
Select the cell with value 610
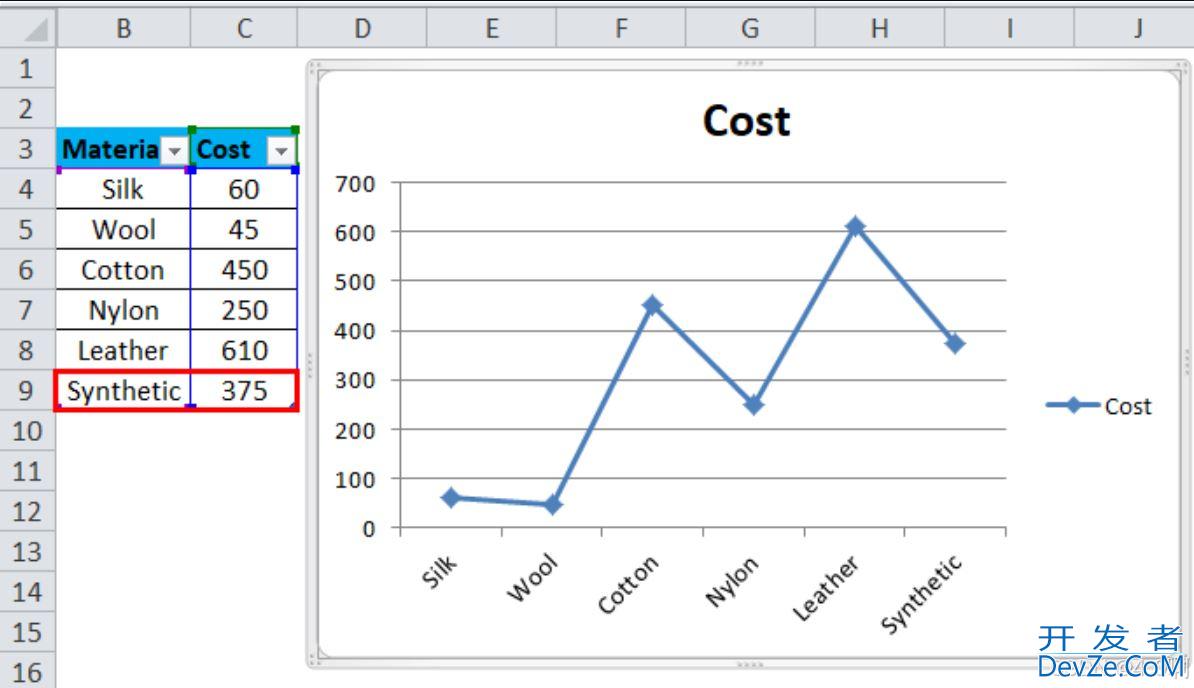(244, 351)
